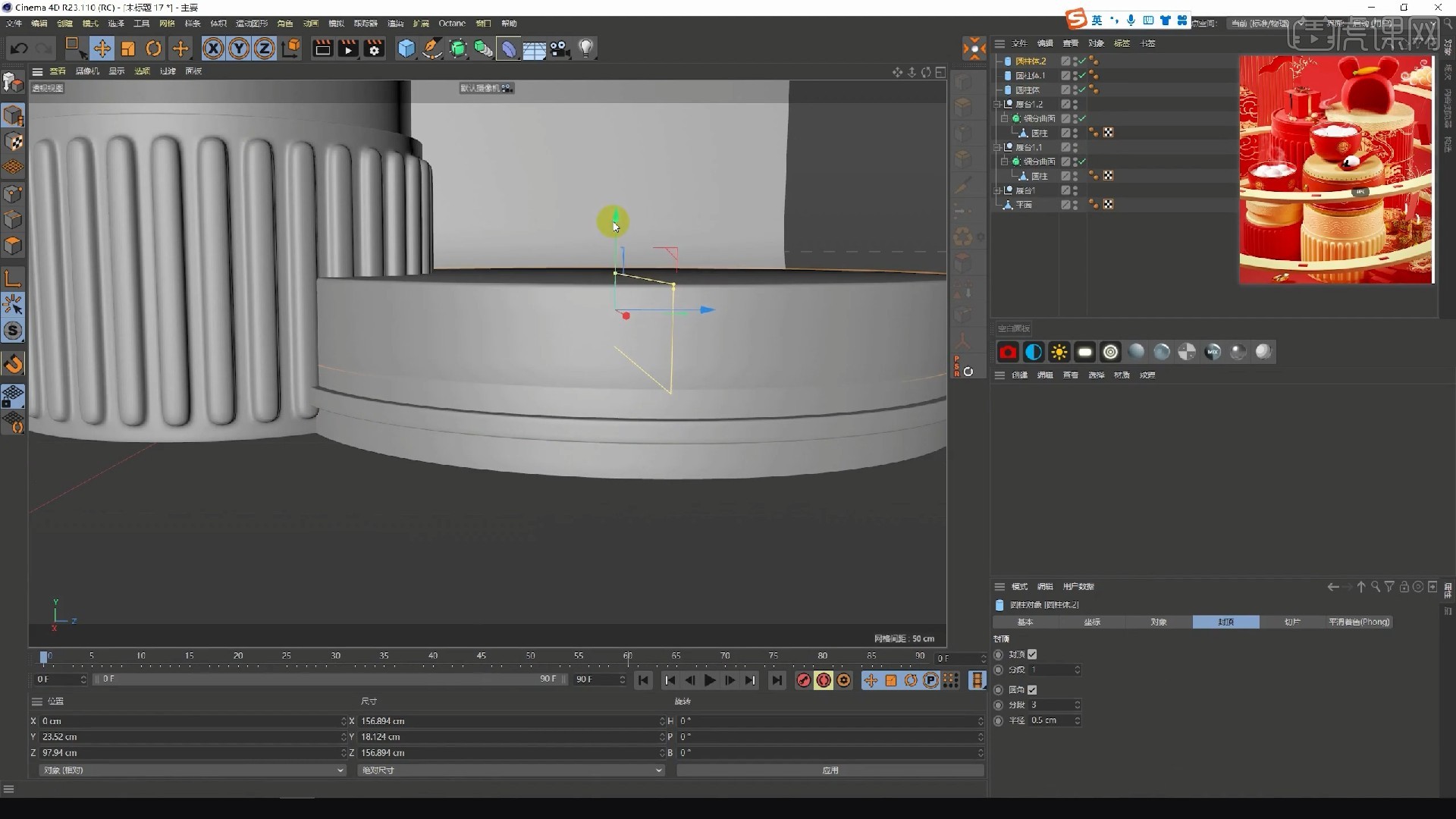Click the Undo arrow in top toolbar
Viewport: 1456px width, 819px height.
point(19,49)
